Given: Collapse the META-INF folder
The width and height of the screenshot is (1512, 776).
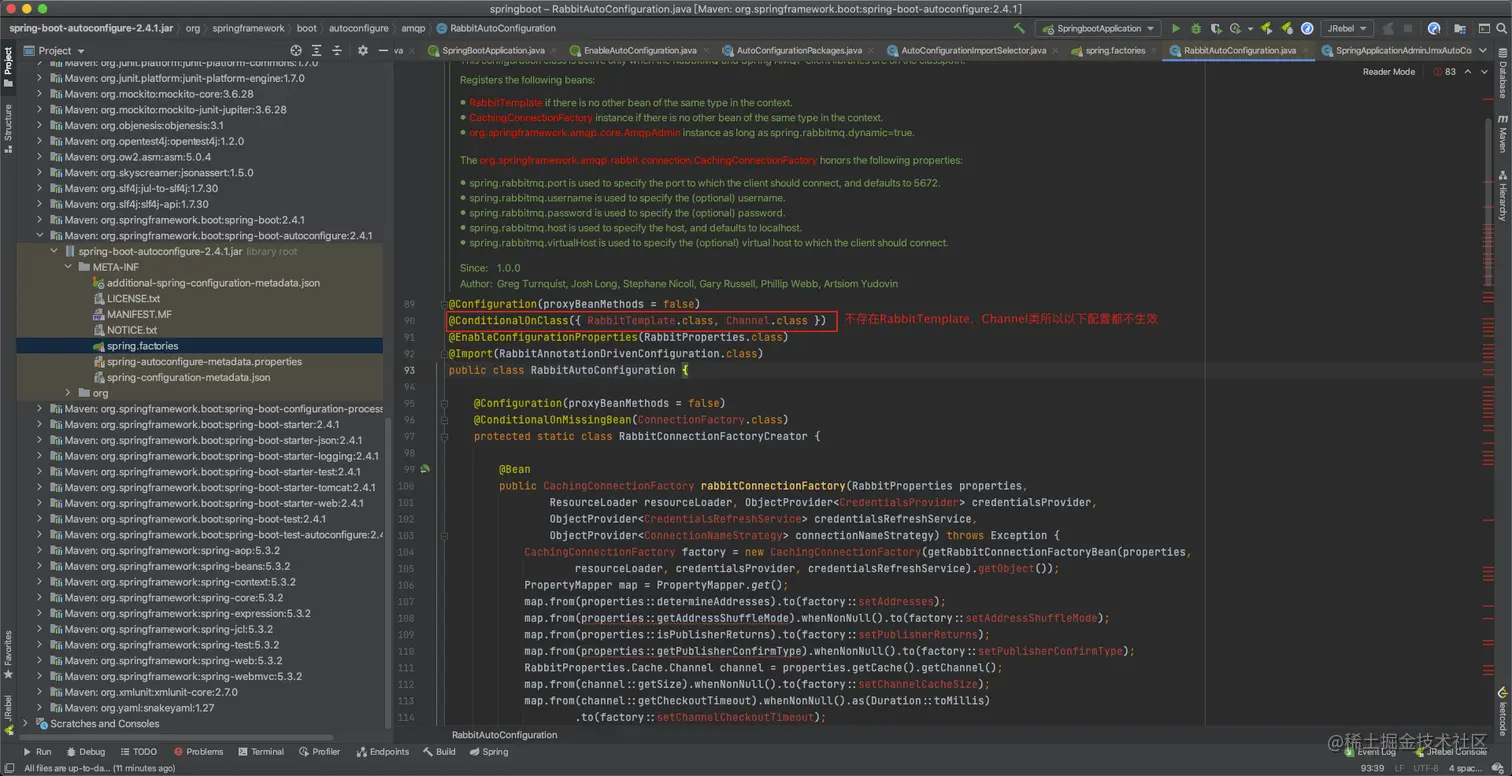Looking at the screenshot, I should pos(69,267).
